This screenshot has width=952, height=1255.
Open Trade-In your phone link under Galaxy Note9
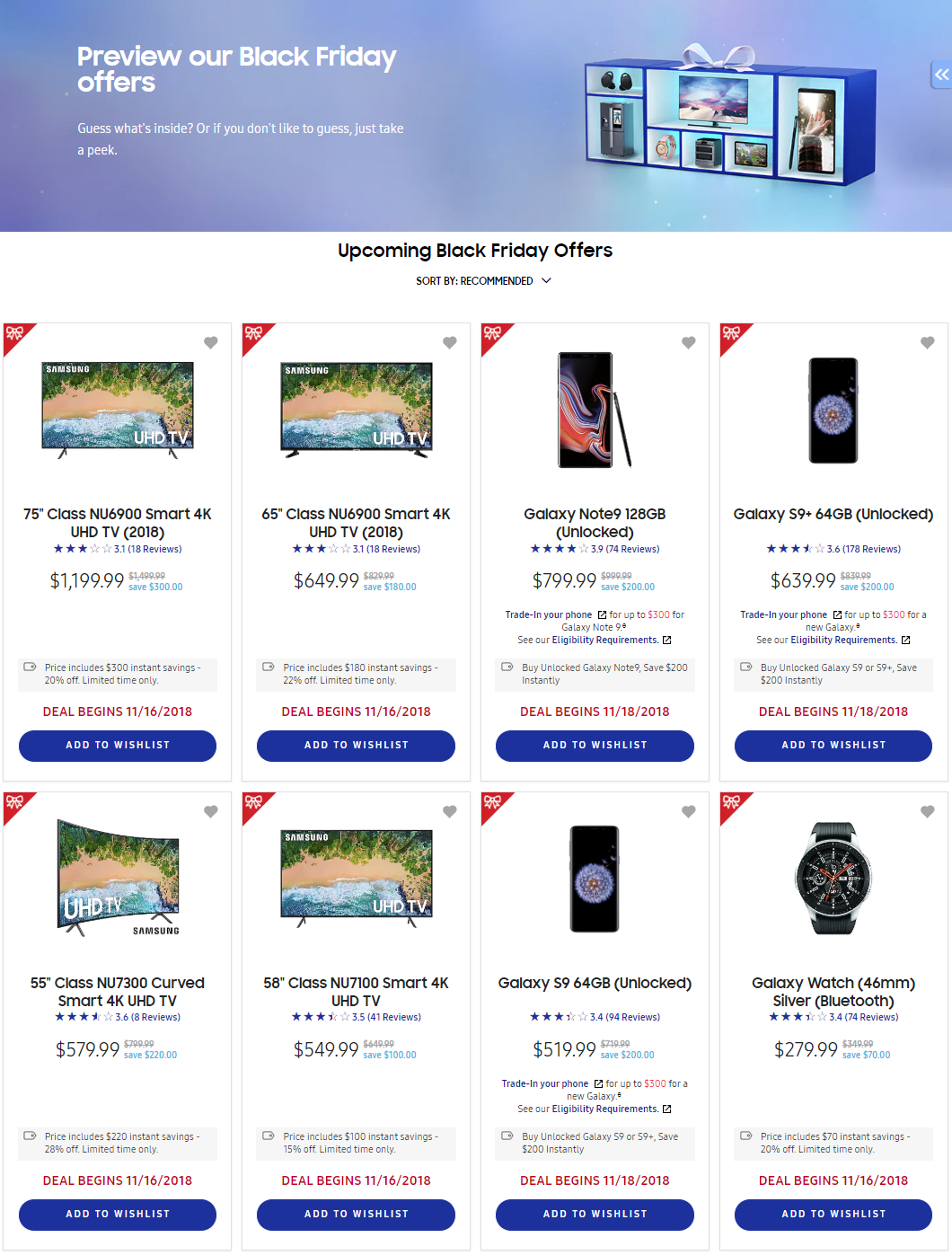tap(549, 615)
